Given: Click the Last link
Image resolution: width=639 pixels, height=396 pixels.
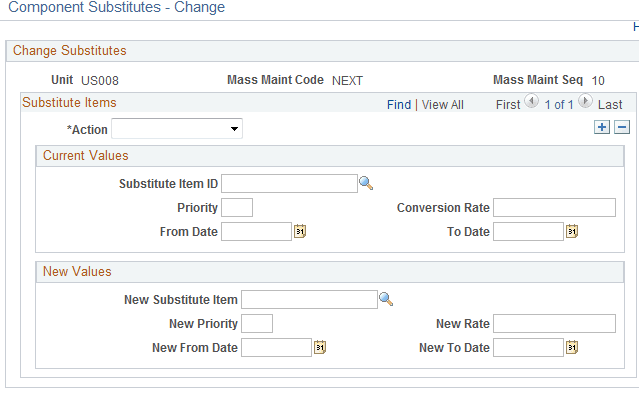Looking at the screenshot, I should pos(610,105).
